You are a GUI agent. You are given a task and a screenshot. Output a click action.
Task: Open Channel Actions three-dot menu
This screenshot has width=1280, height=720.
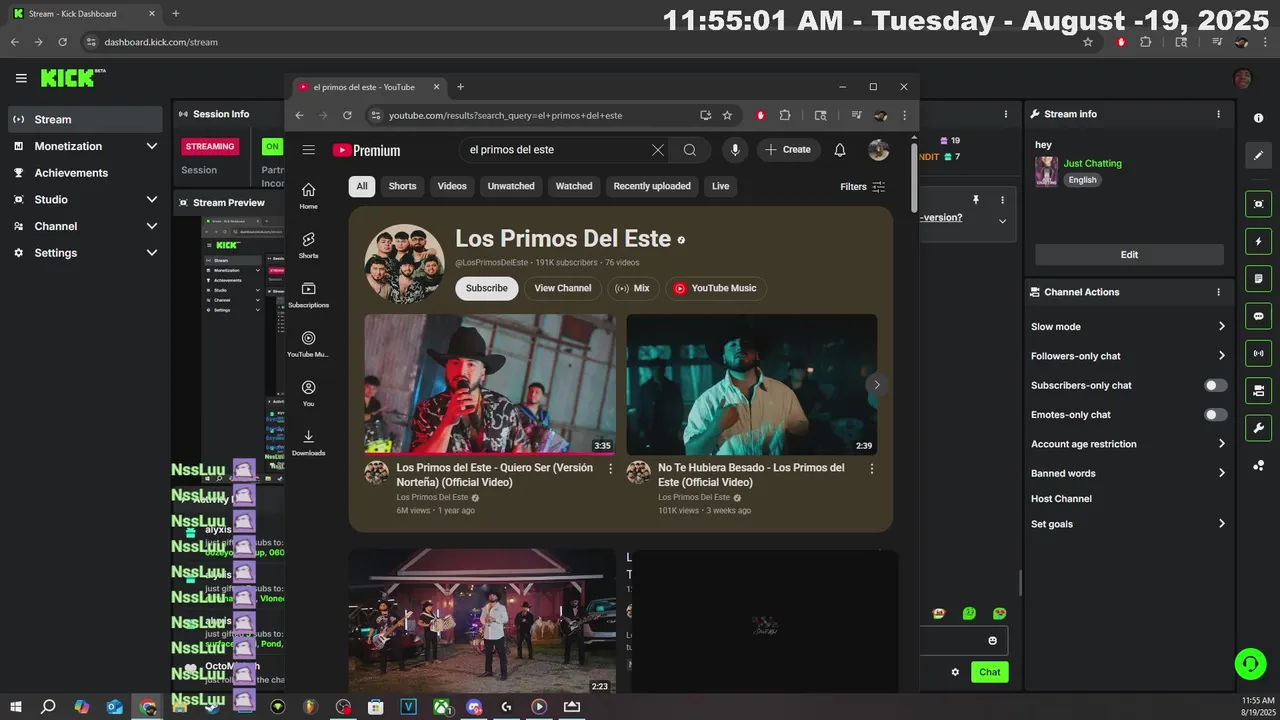(x=1218, y=292)
